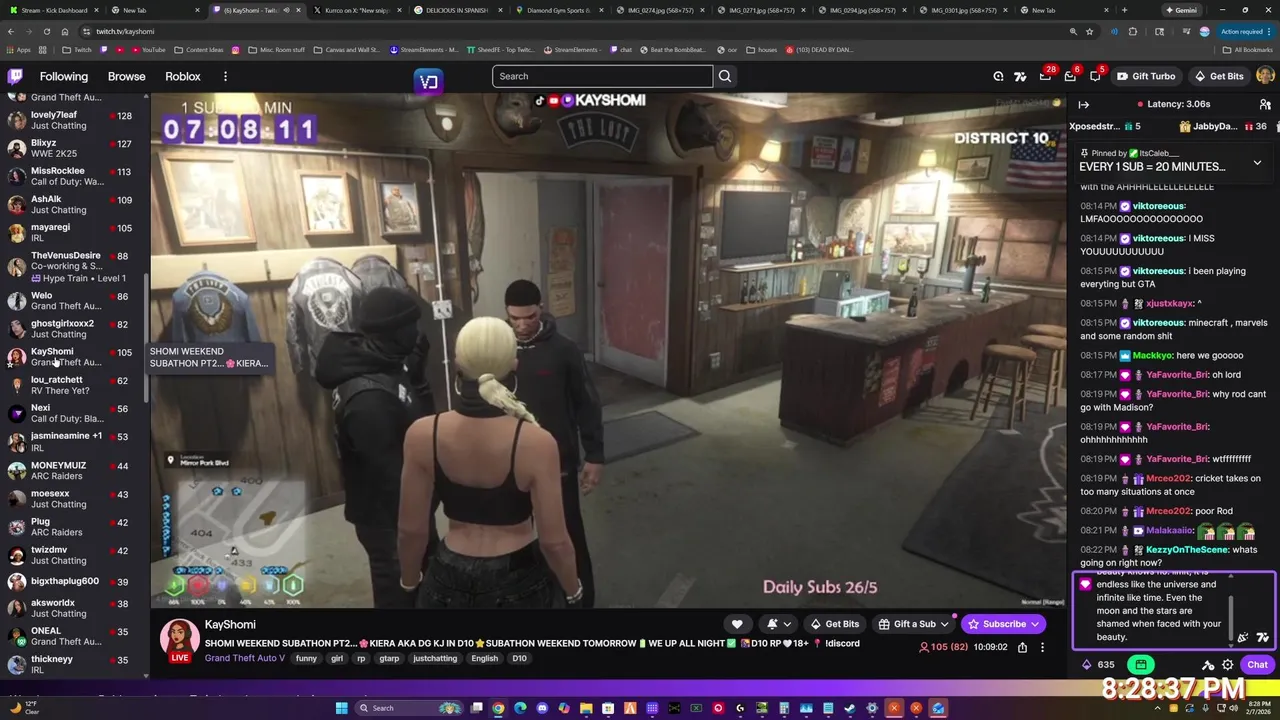Viewport: 1280px width, 720px height.
Task: Open the stream three-dot options menu
Action: point(1042,647)
